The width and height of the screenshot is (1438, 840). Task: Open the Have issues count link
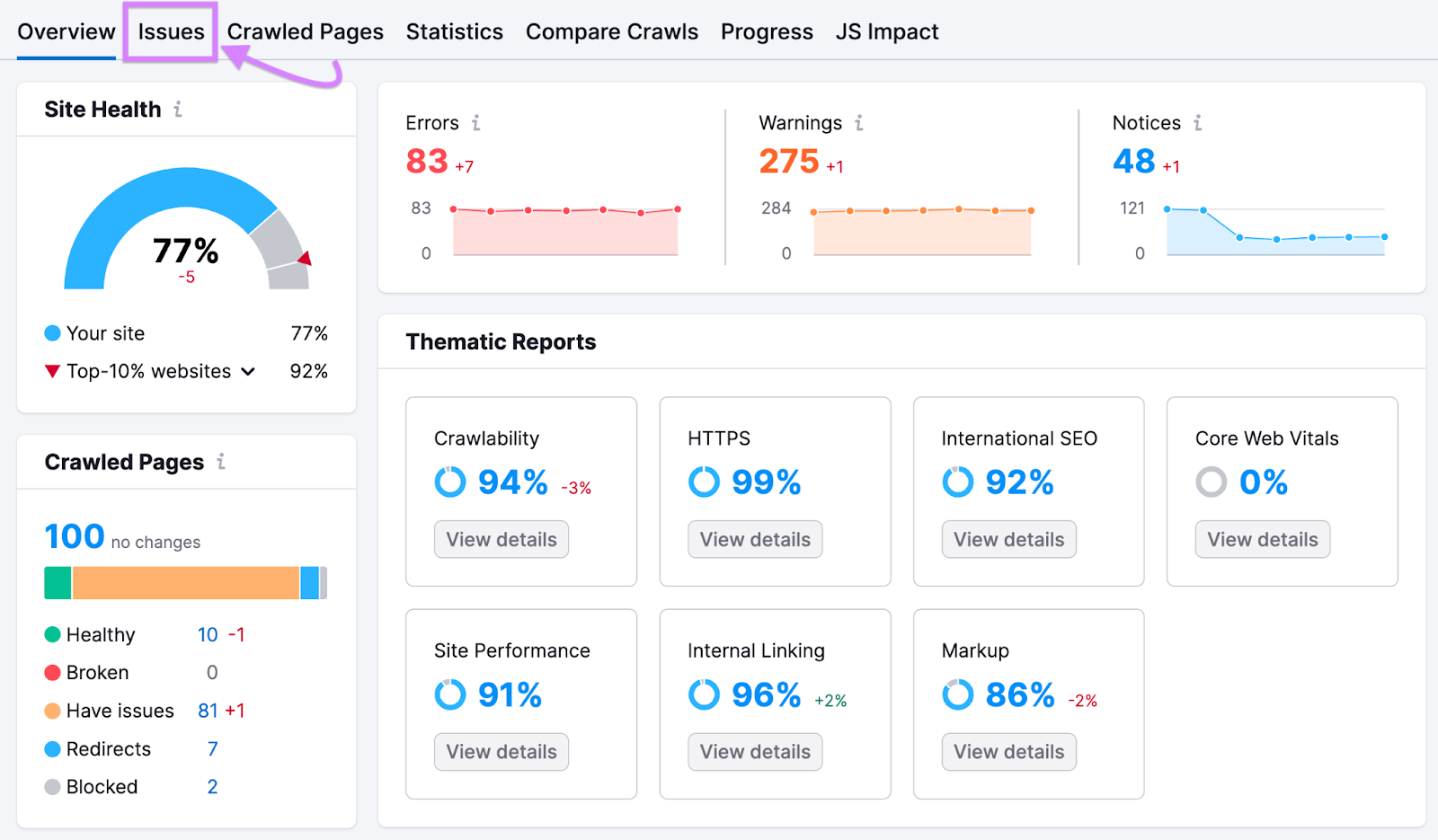pyautogui.click(x=208, y=710)
